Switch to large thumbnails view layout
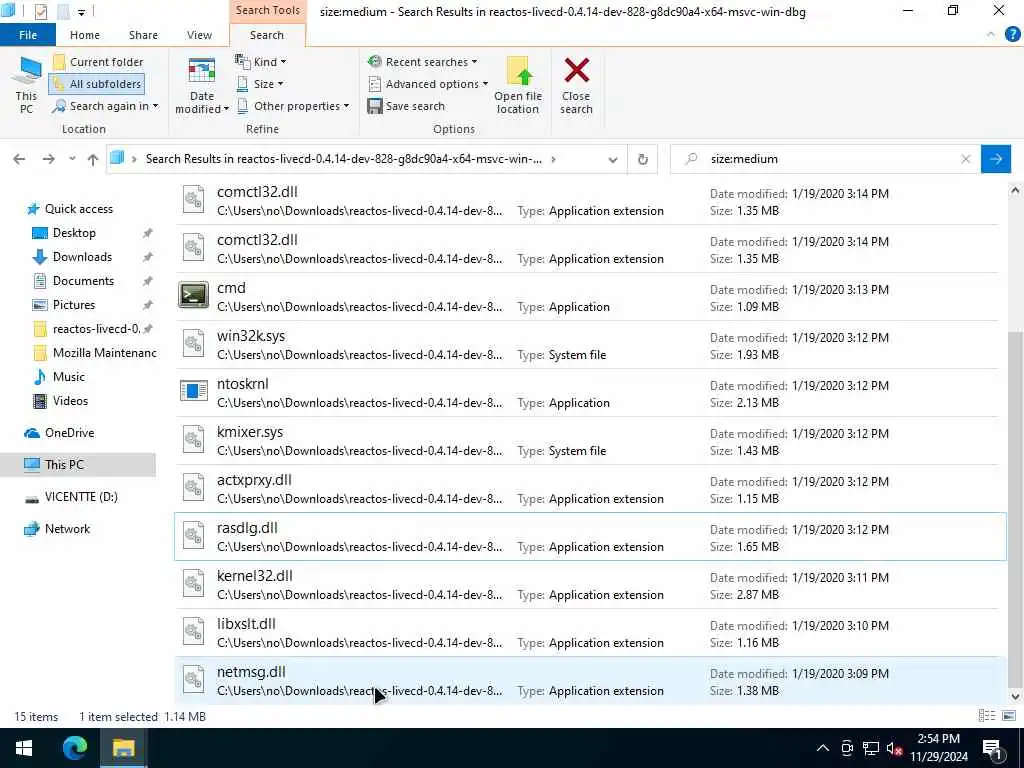Image resolution: width=1024 pixels, height=768 pixels. pos(1009,716)
